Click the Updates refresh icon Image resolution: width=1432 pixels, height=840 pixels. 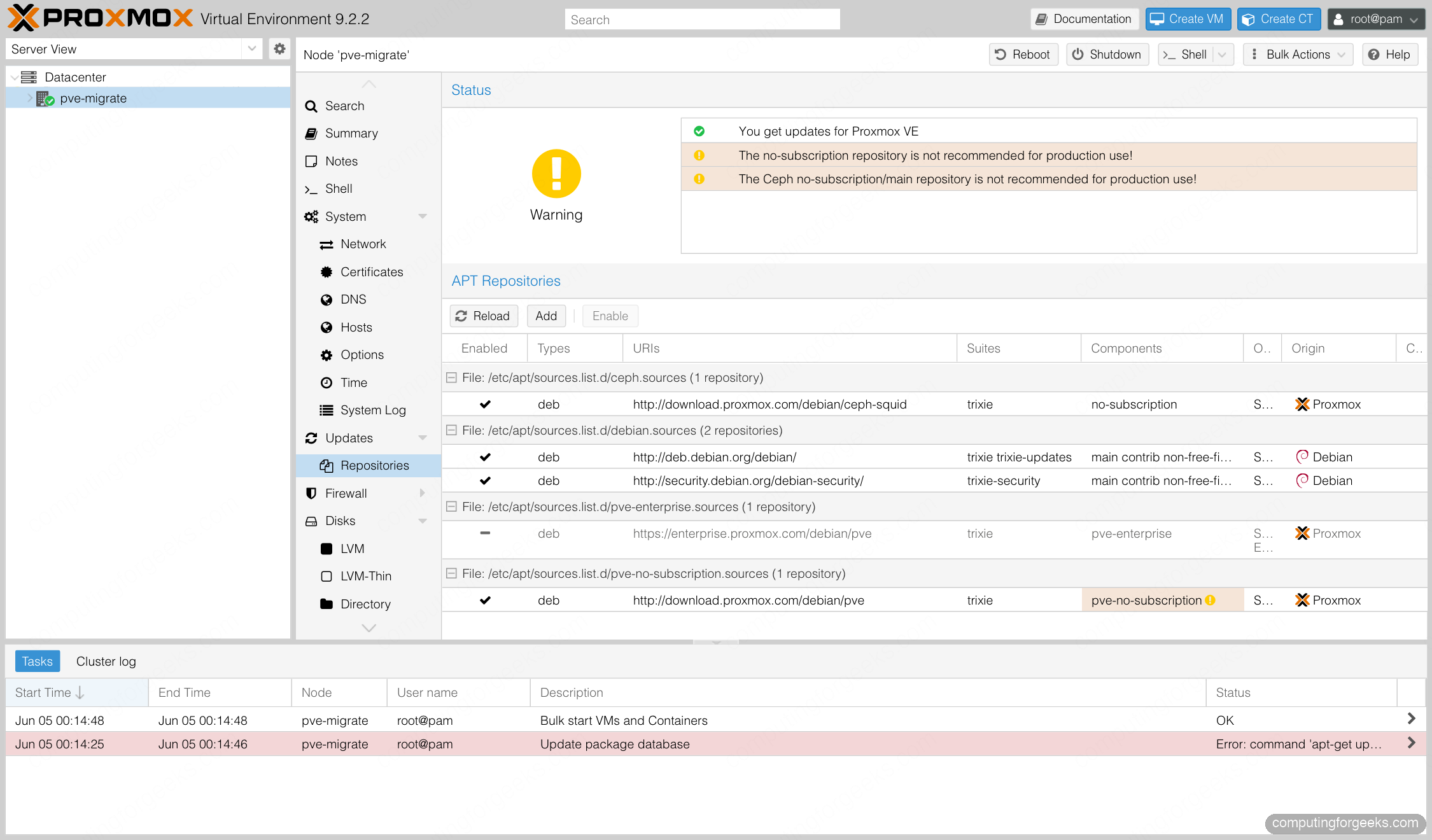click(x=311, y=438)
